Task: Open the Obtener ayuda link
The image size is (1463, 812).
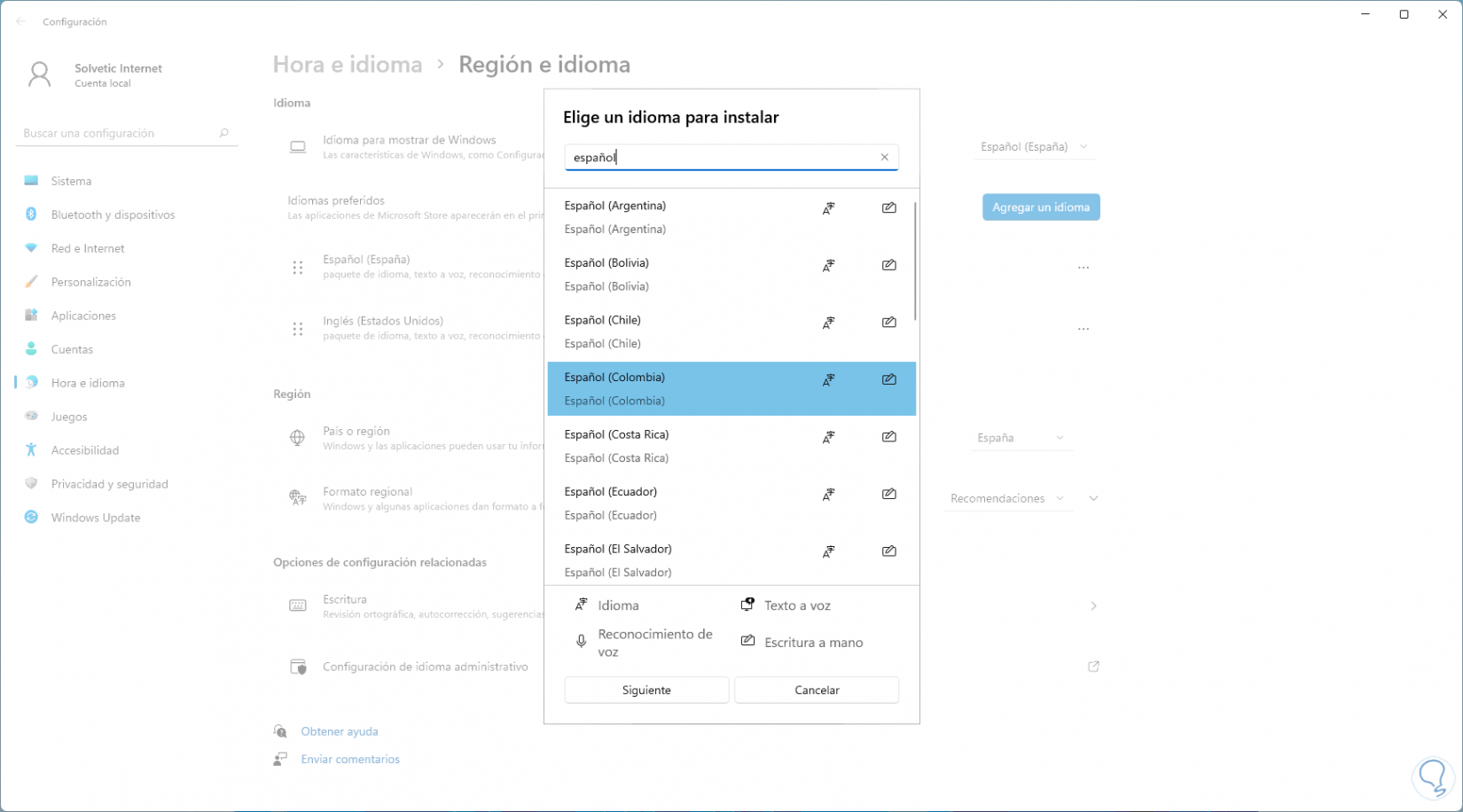Action: click(x=340, y=732)
